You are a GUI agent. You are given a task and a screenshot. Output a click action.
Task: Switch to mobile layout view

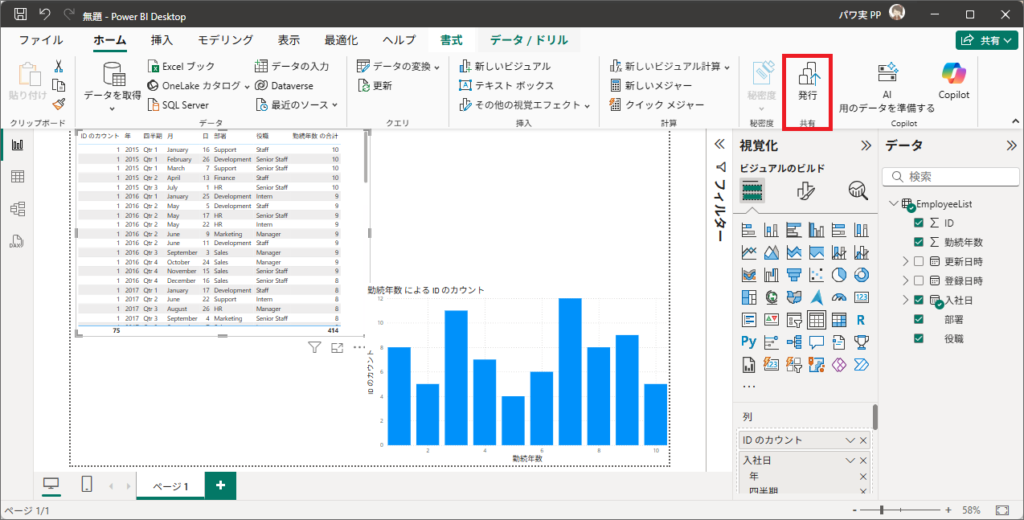click(x=87, y=484)
